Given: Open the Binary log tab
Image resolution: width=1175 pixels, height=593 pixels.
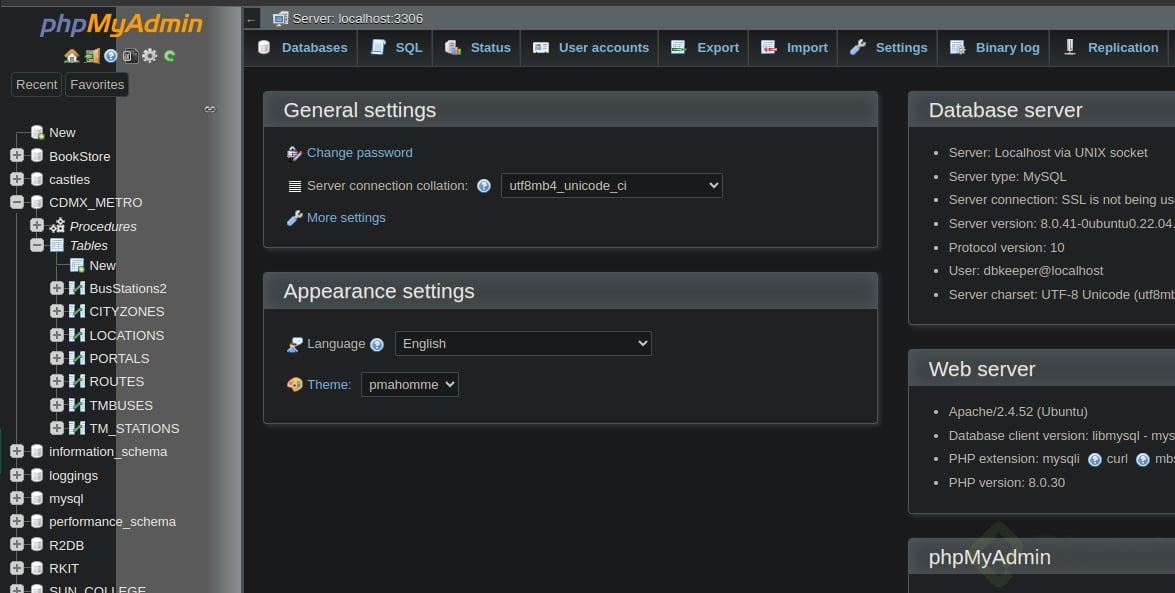Looking at the screenshot, I should tap(994, 47).
